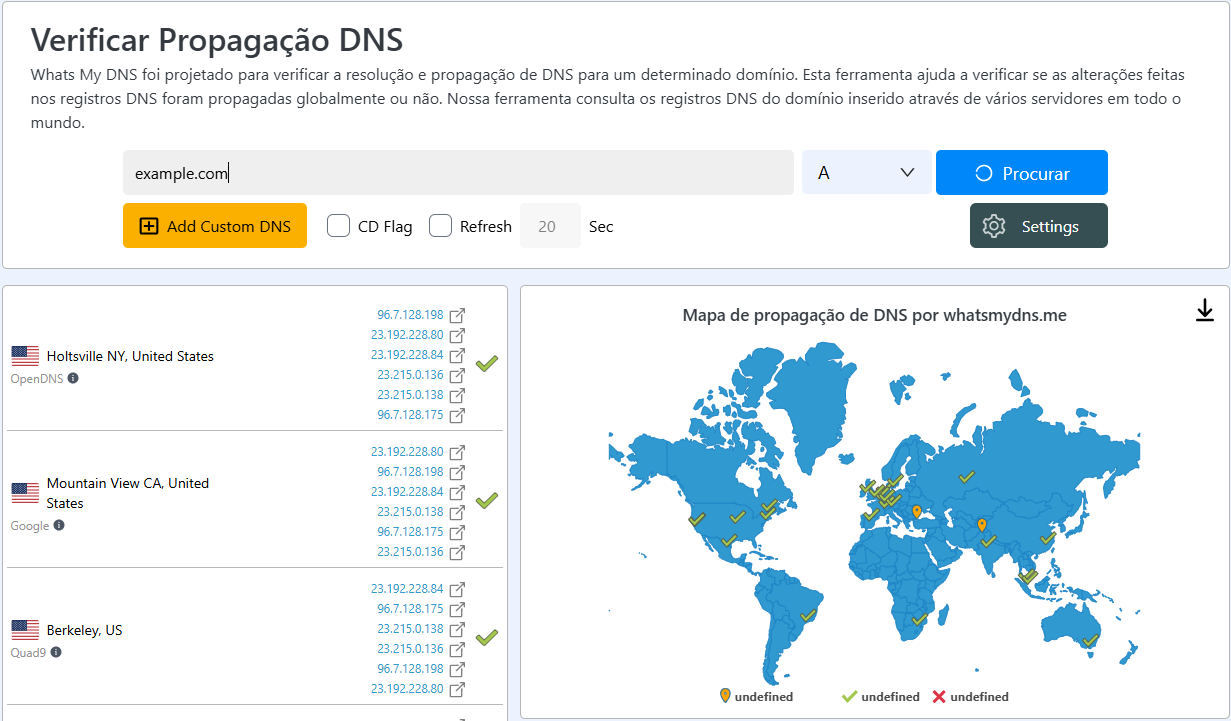Click external-link icon beside 23.192.228.80 in Mountain View row
1231x721 pixels.
[457, 452]
